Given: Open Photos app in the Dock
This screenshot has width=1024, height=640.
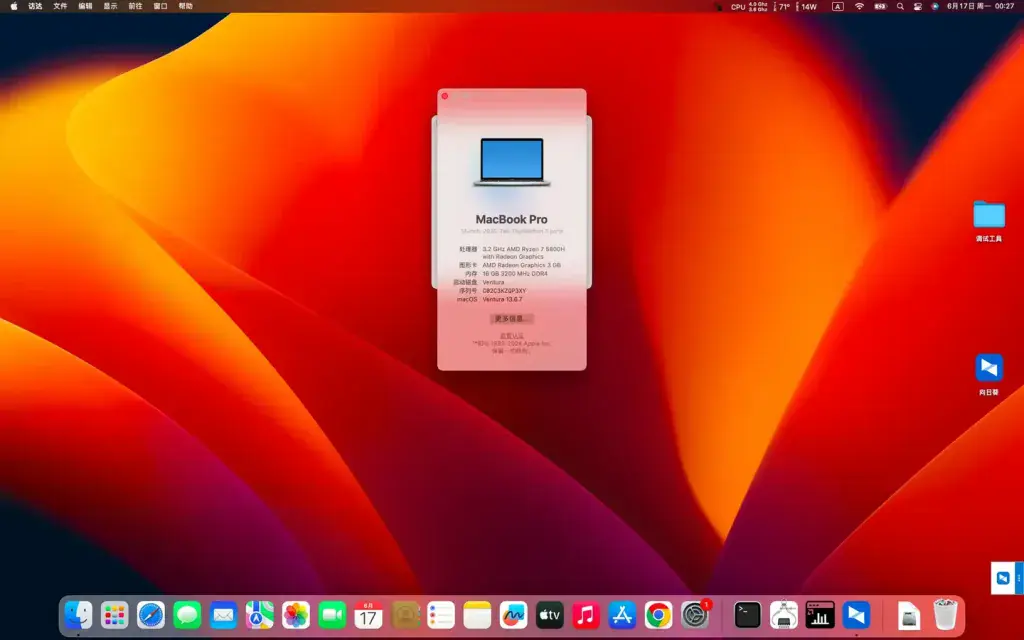Looking at the screenshot, I should (296, 615).
